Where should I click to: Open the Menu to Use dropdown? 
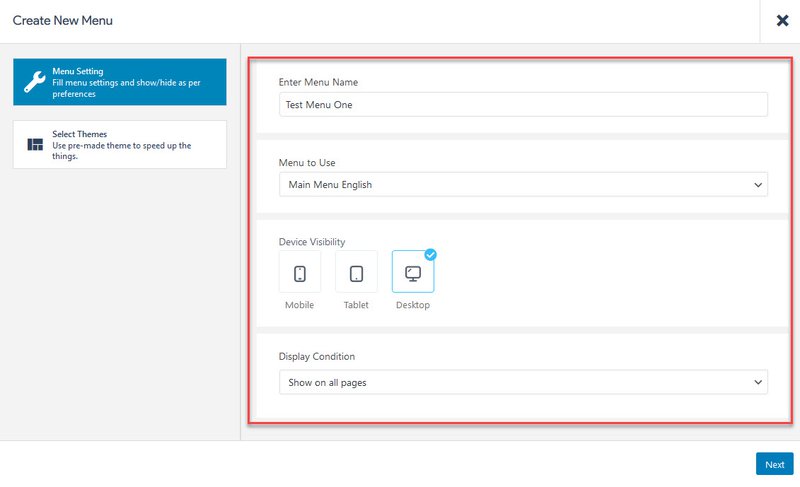523,185
